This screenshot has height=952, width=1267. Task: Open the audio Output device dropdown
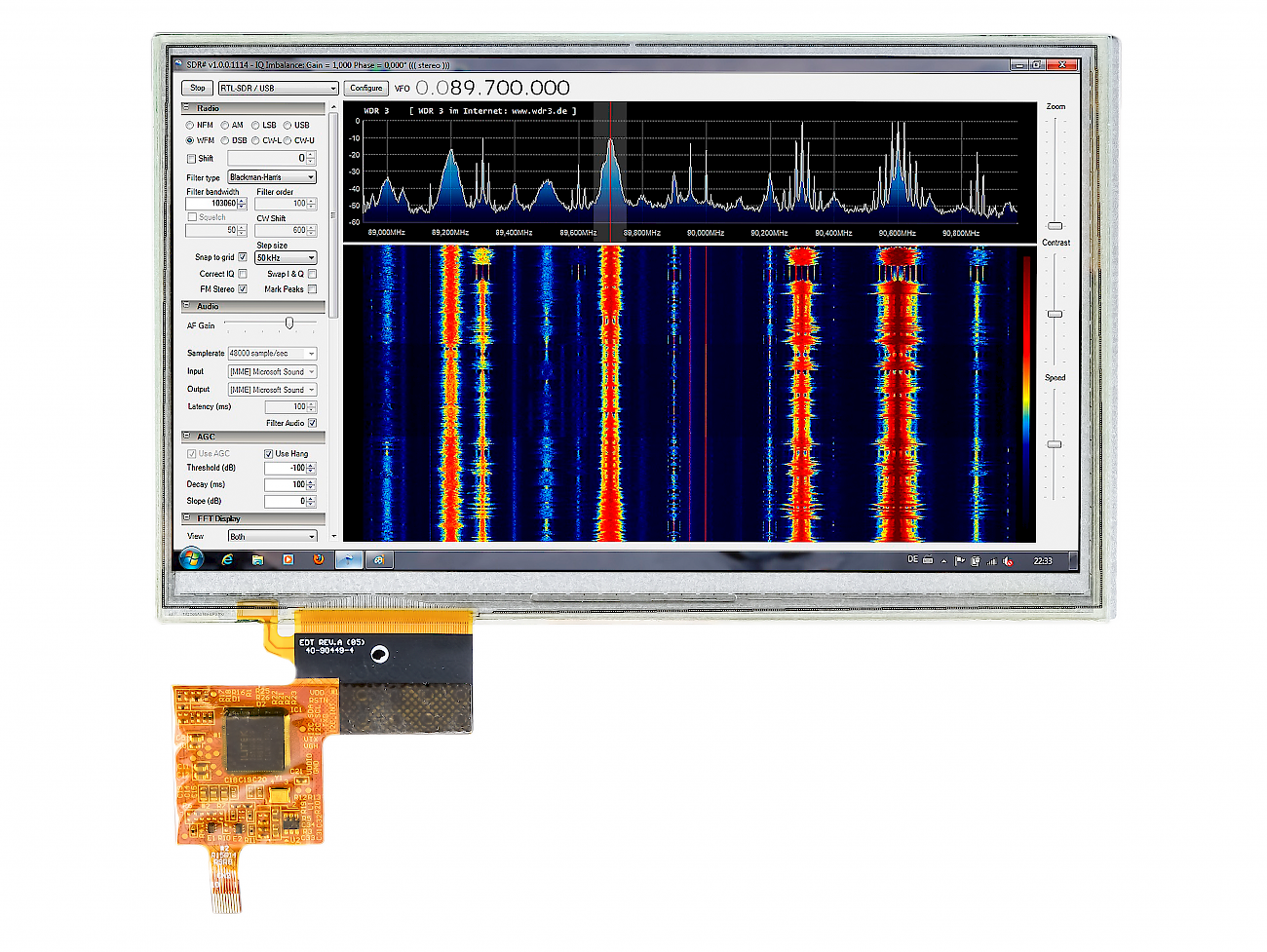pyautogui.click(x=272, y=390)
